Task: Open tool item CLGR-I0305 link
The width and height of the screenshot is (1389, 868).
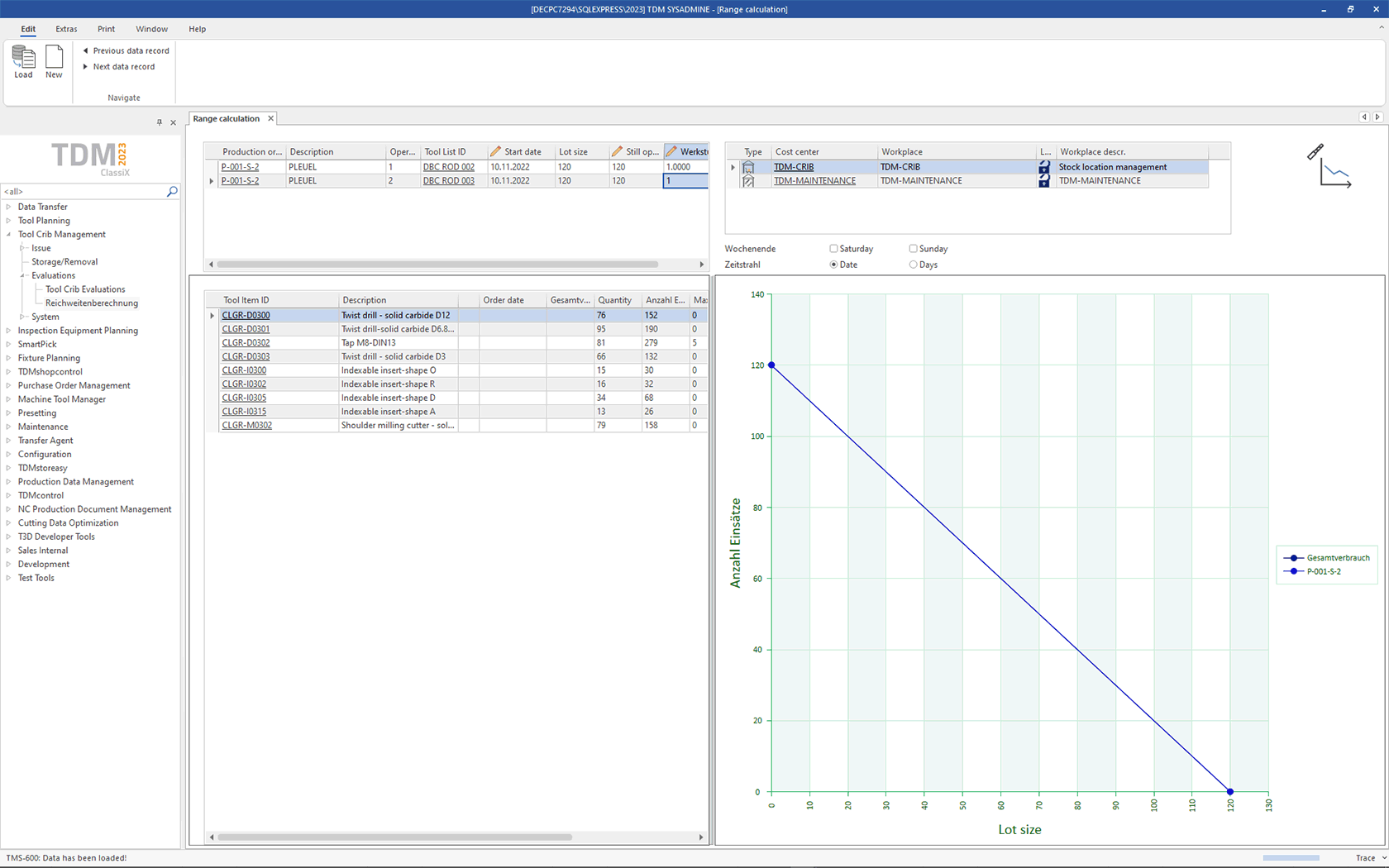Action: [x=244, y=398]
